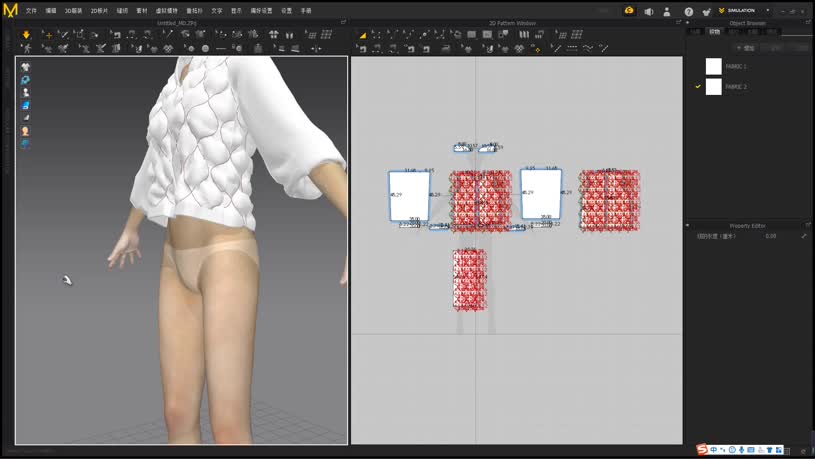Screen dimensions: 815x459
Task: Toggle the 中 Chinese input mode indicator
Action: [714, 450]
